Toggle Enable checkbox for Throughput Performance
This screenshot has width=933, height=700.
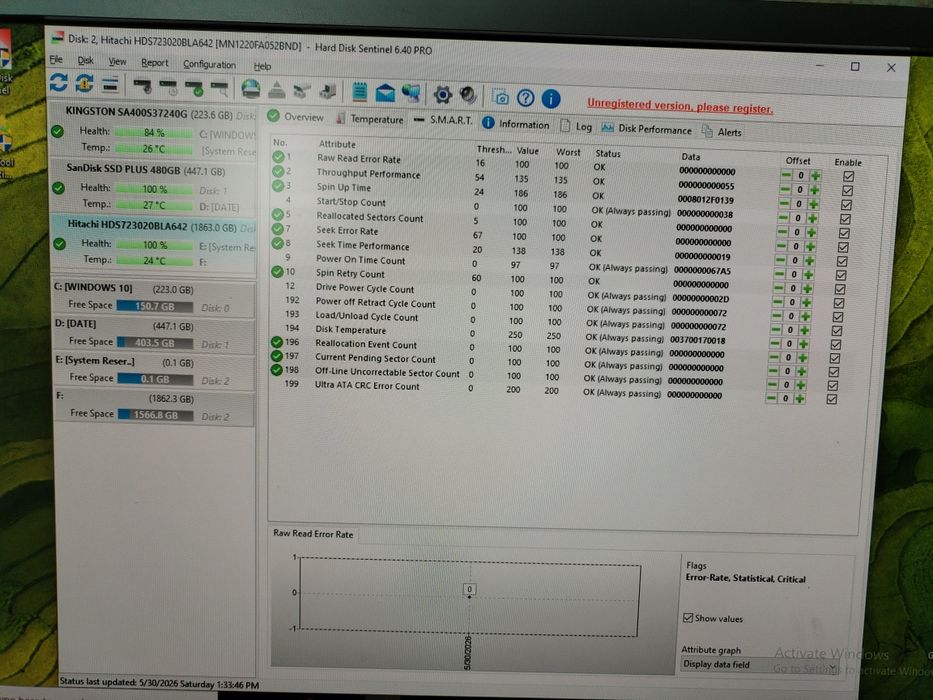tap(847, 190)
